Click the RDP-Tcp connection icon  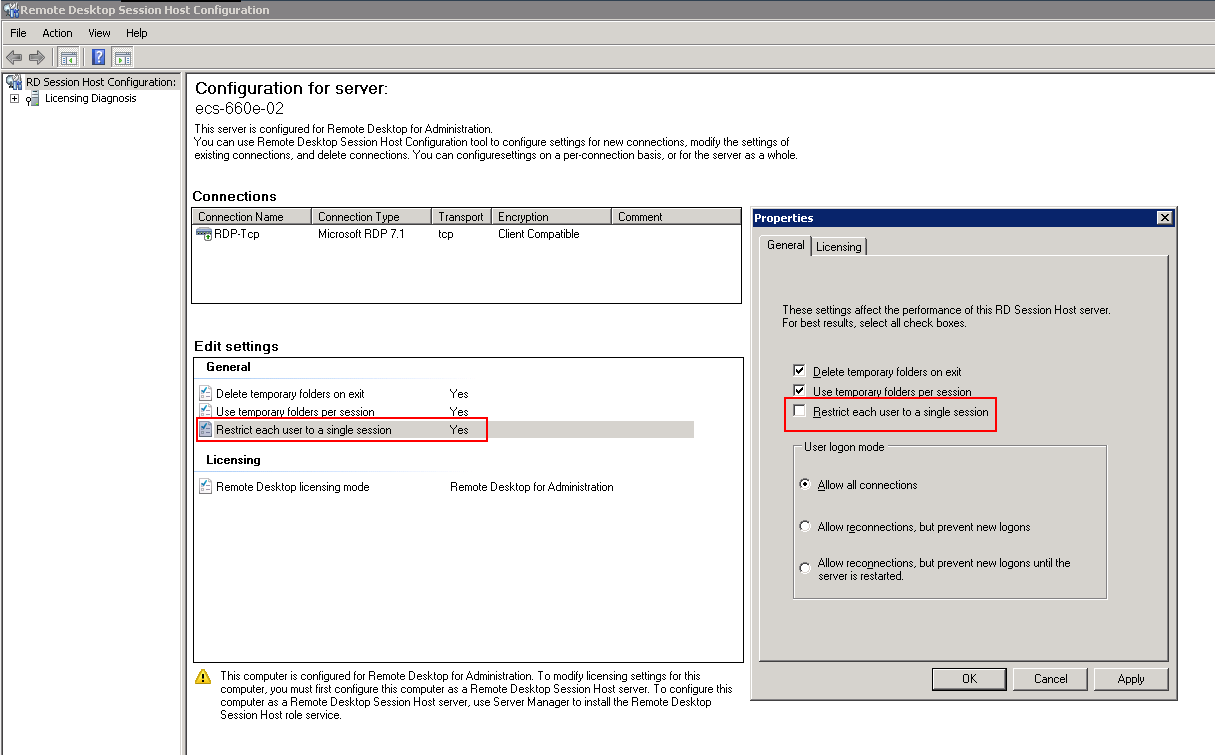coord(204,234)
